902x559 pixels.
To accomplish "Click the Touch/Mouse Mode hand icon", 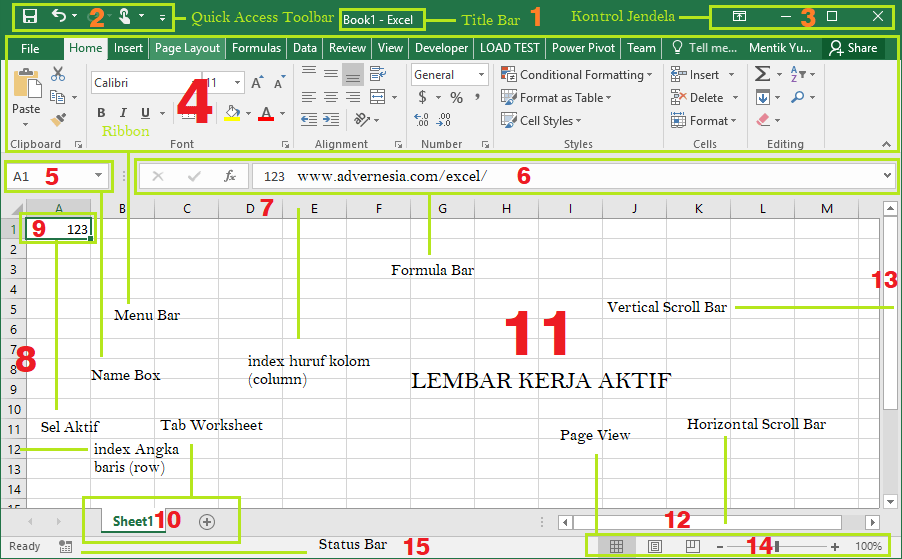I will [124, 16].
